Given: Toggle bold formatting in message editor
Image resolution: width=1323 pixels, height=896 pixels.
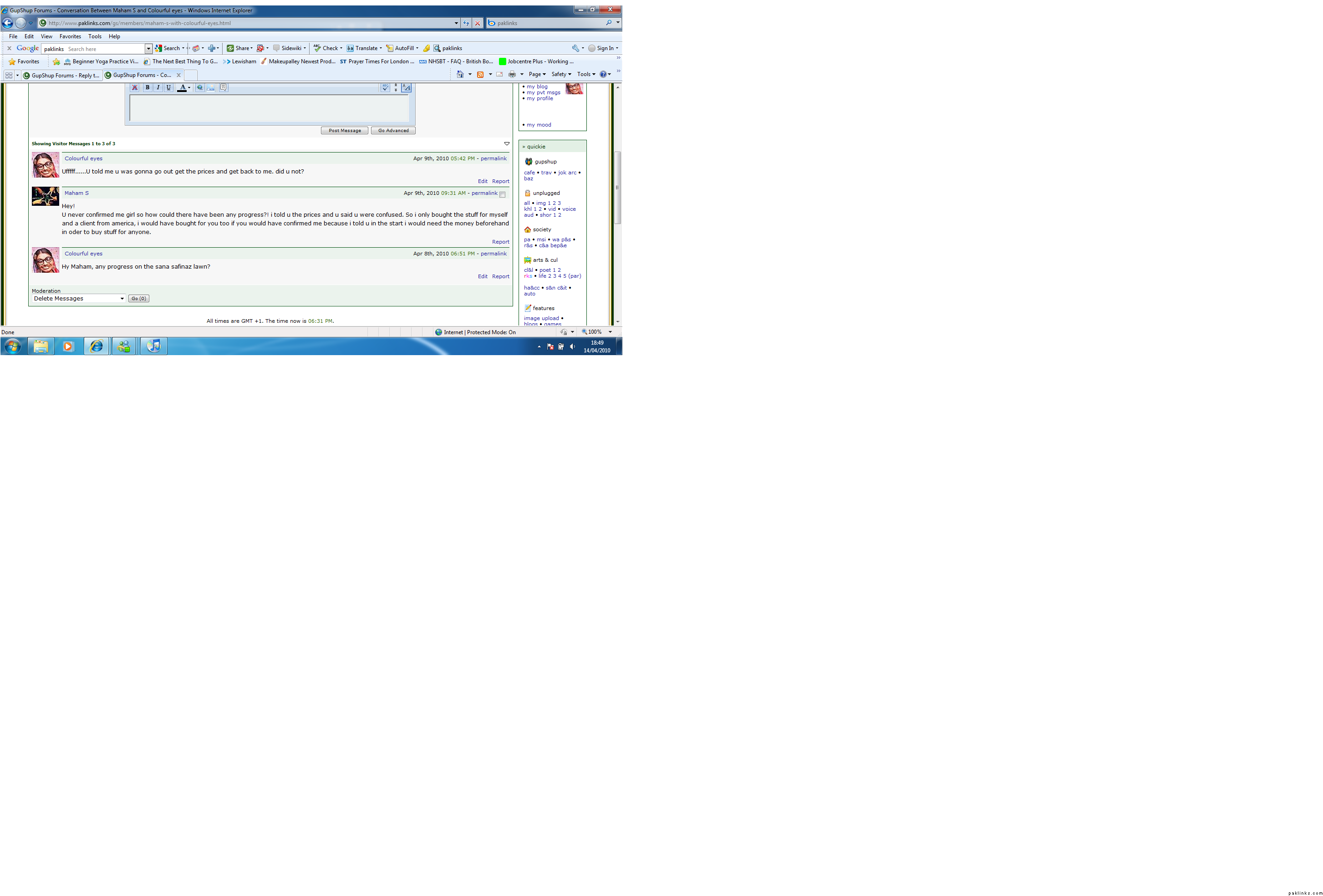Looking at the screenshot, I should 148,88.
